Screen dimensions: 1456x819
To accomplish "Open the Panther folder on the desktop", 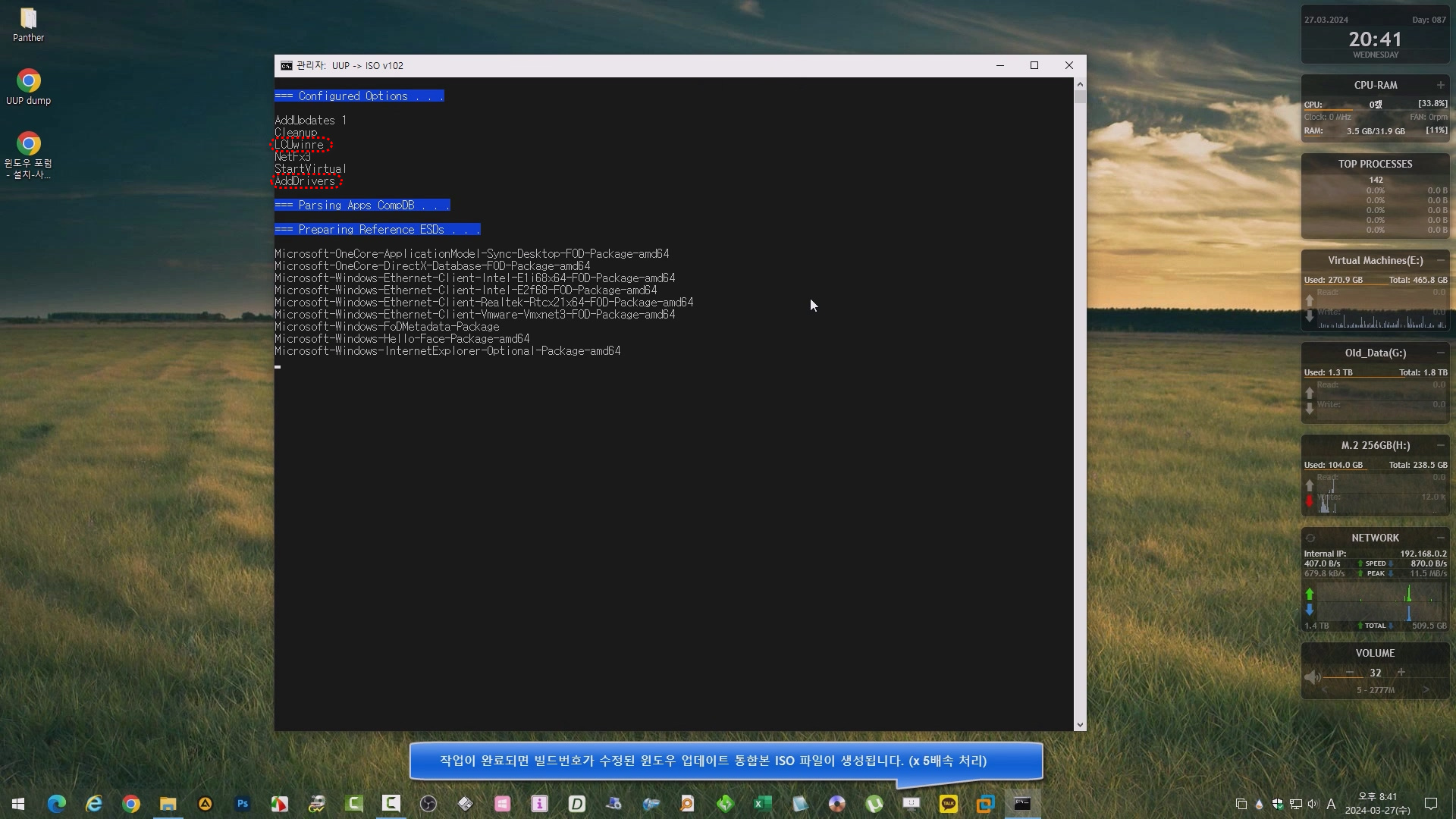I will [x=28, y=24].
